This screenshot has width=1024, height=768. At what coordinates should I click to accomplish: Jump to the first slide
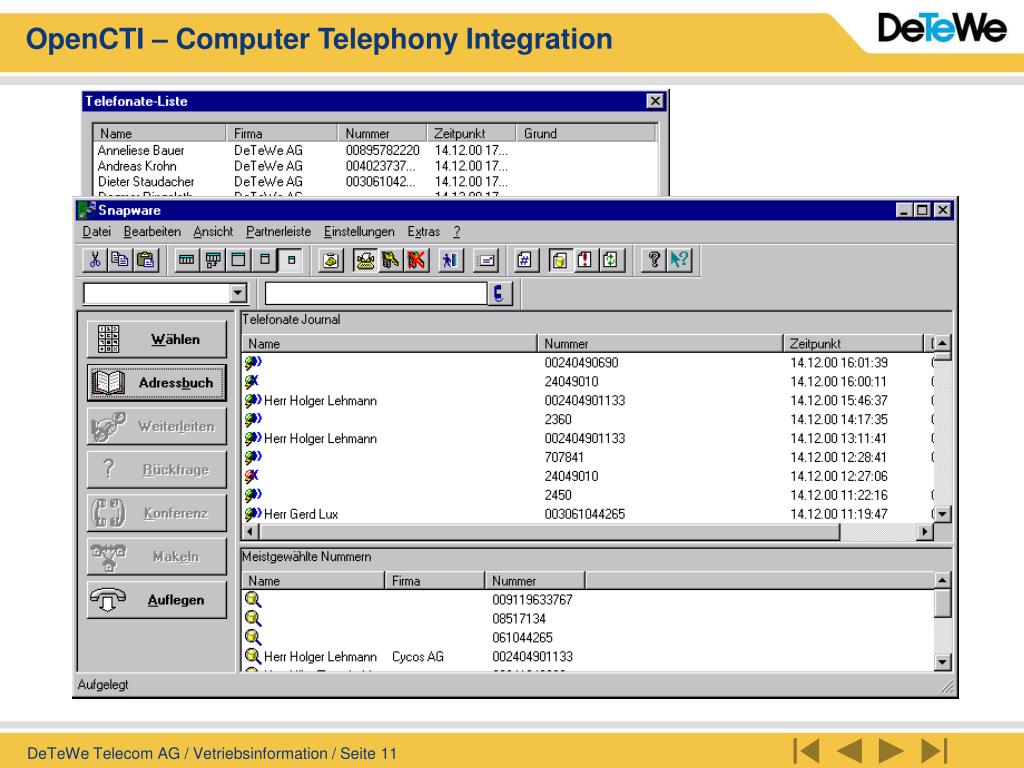[x=807, y=751]
